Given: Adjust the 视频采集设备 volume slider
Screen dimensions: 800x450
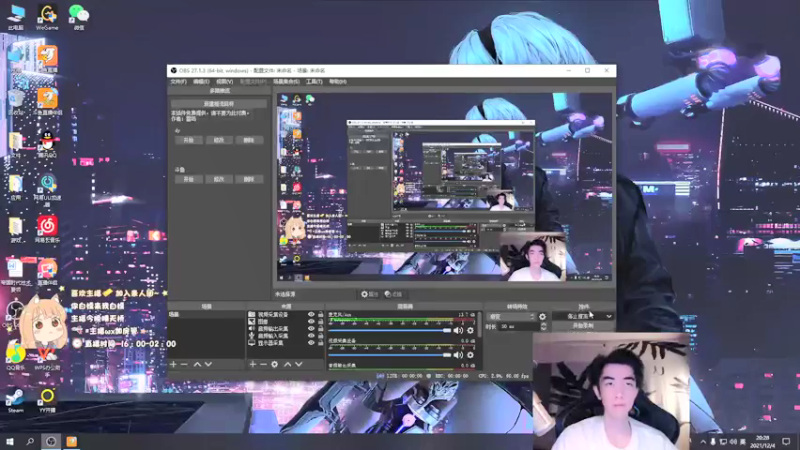Looking at the screenshot, I should click(x=390, y=355).
